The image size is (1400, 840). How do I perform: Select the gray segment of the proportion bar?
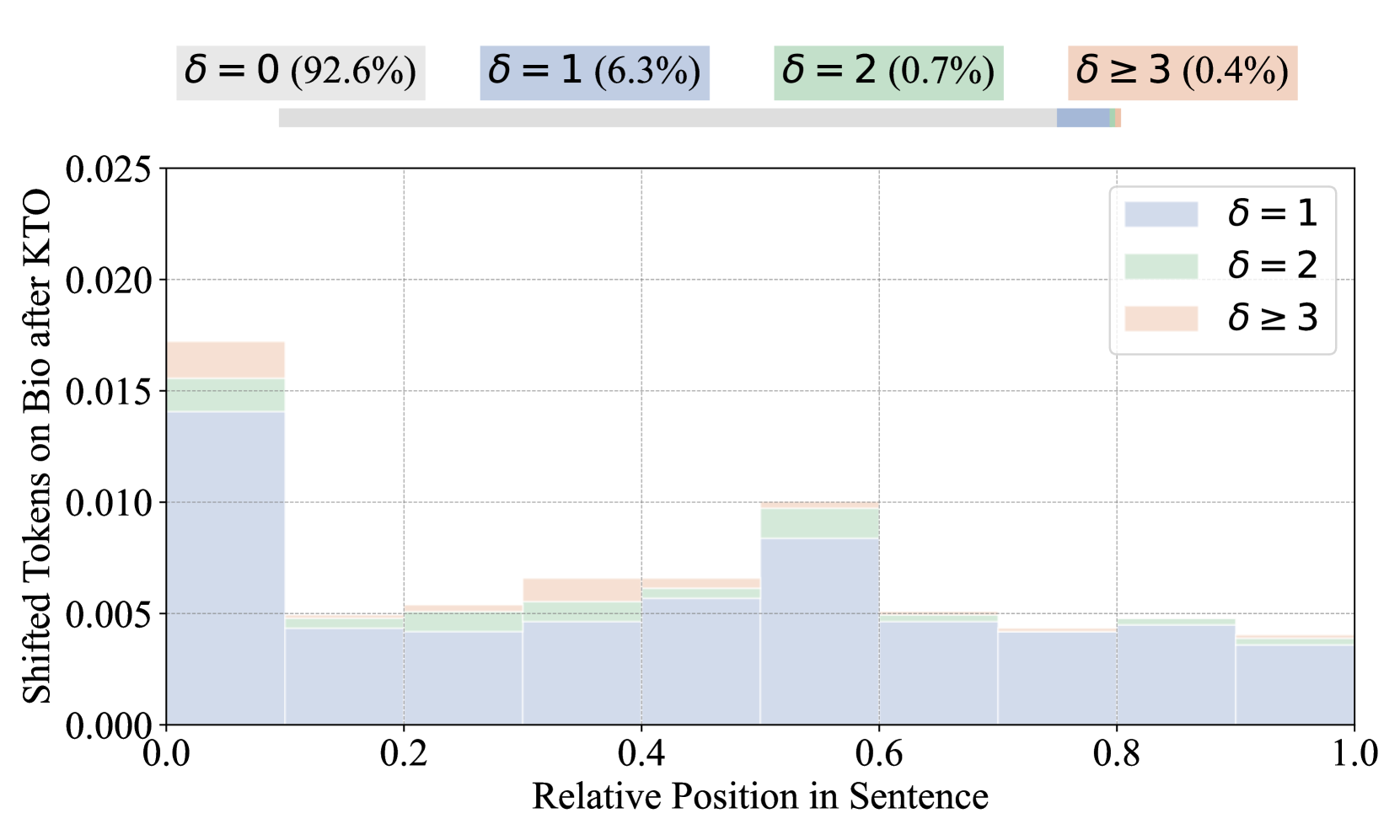tap(666, 118)
